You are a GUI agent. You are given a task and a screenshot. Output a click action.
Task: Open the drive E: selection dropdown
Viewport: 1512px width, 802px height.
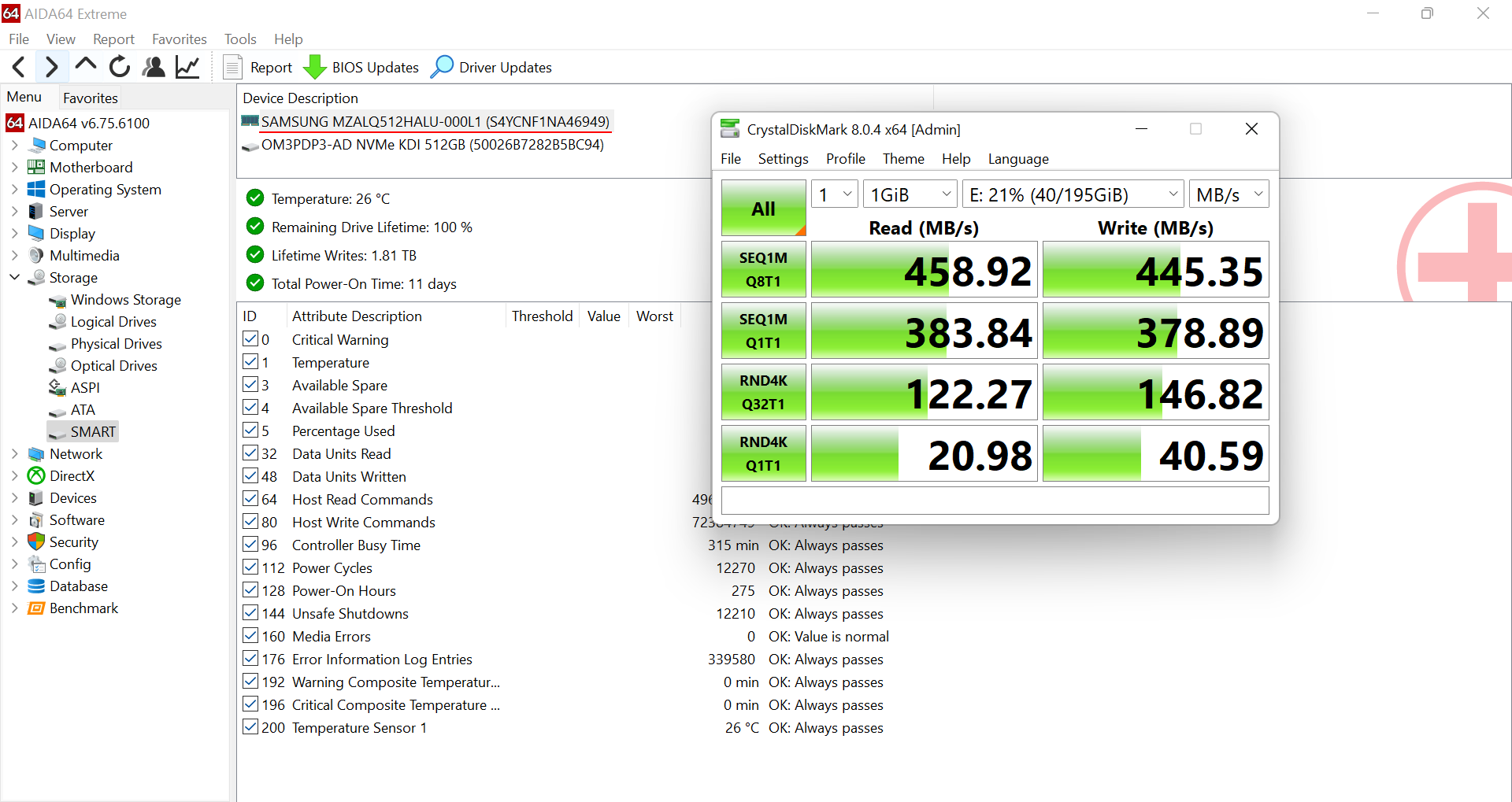[x=1073, y=194]
